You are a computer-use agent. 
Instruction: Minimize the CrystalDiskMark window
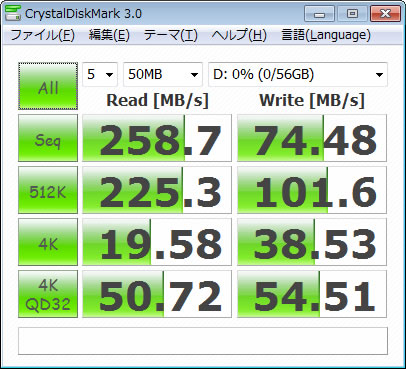click(x=319, y=14)
